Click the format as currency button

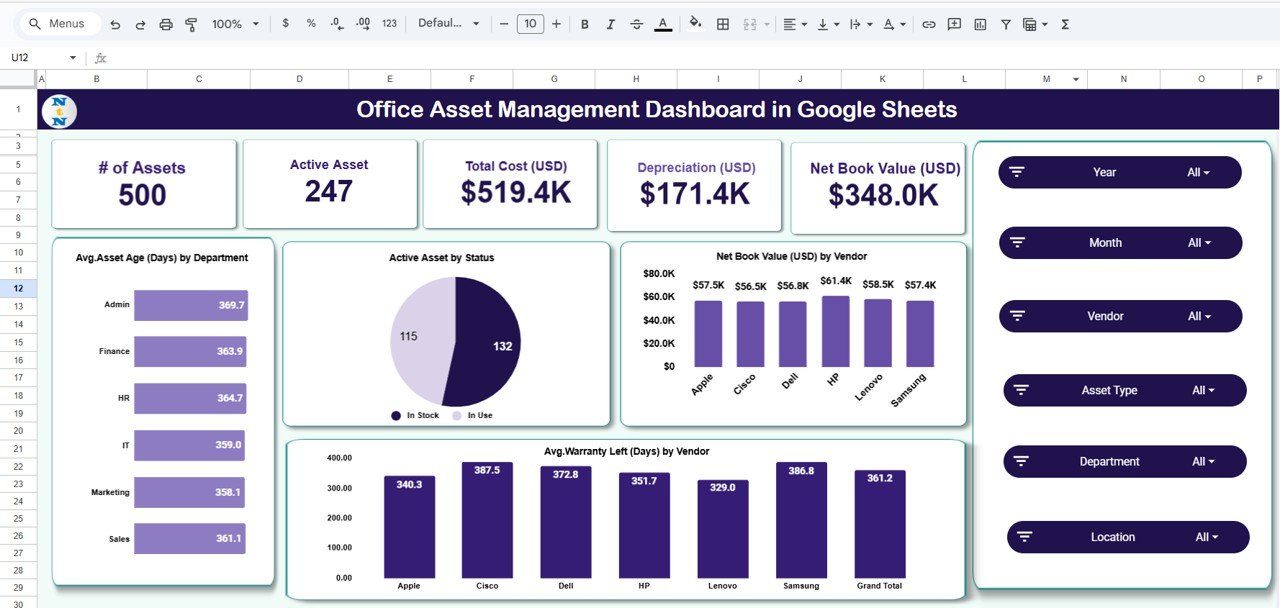click(x=286, y=24)
